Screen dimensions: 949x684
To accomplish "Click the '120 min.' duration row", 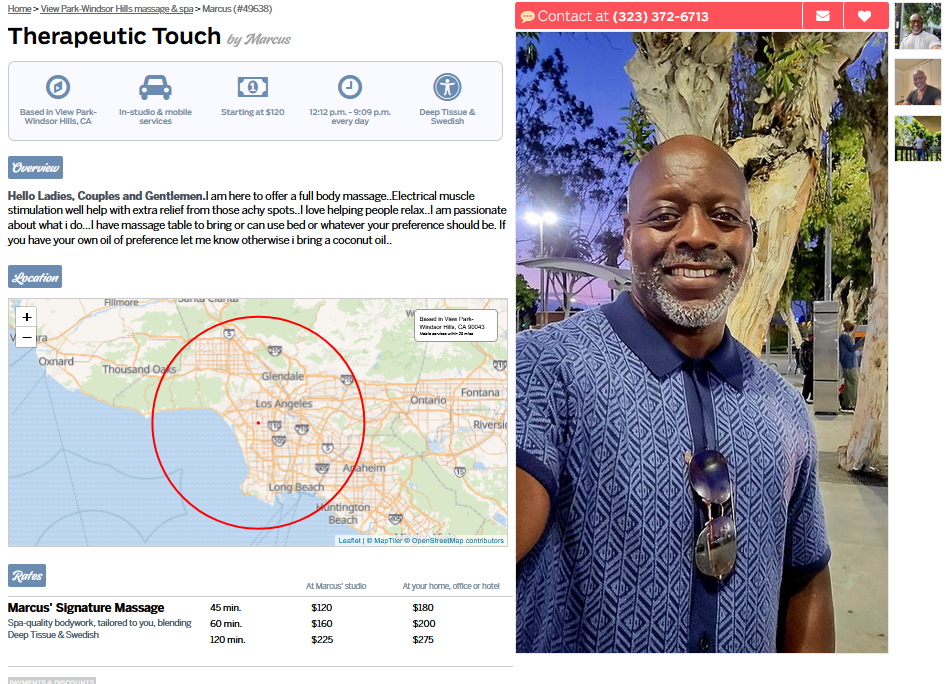I will [x=228, y=640].
